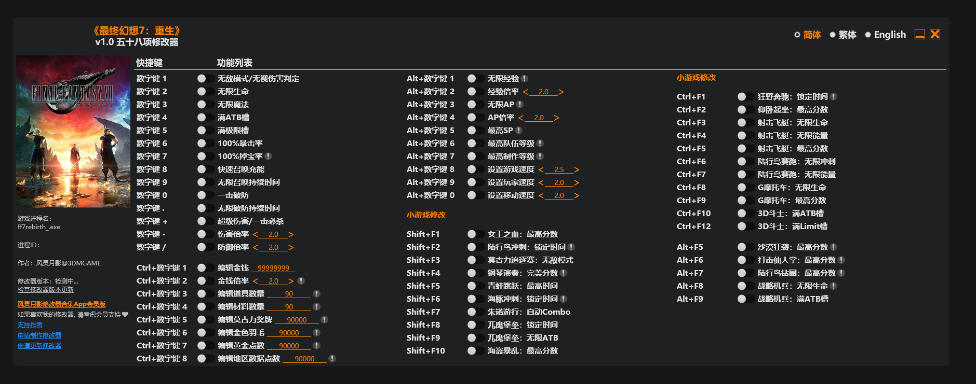Screen dimensions: 976x384
Task: Click info icon beside 数字键 7 100%掉宝率
Action: (x=268, y=156)
